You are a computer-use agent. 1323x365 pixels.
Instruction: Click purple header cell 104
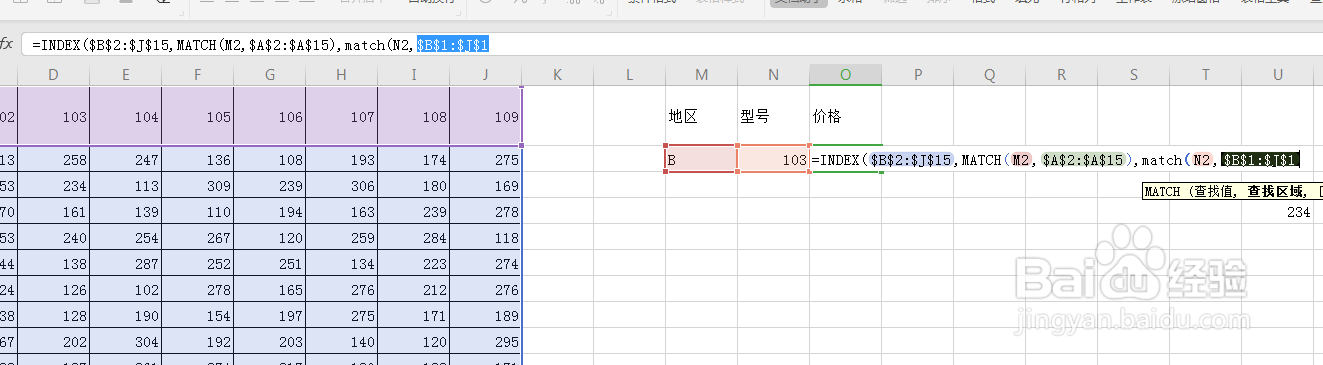coord(125,116)
